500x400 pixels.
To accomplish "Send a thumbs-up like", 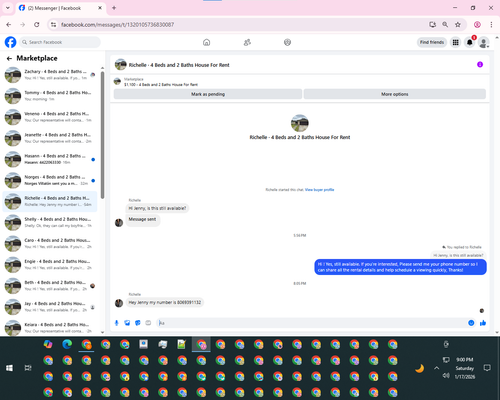I will (x=483, y=323).
